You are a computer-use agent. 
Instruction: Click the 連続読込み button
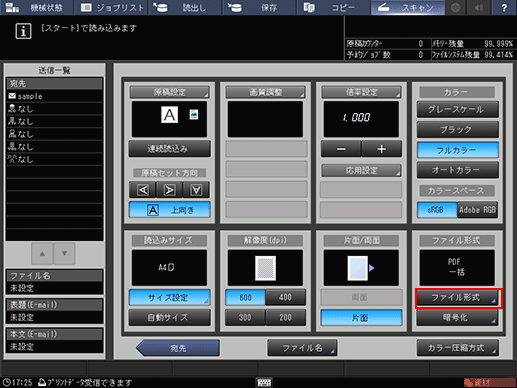coord(170,149)
